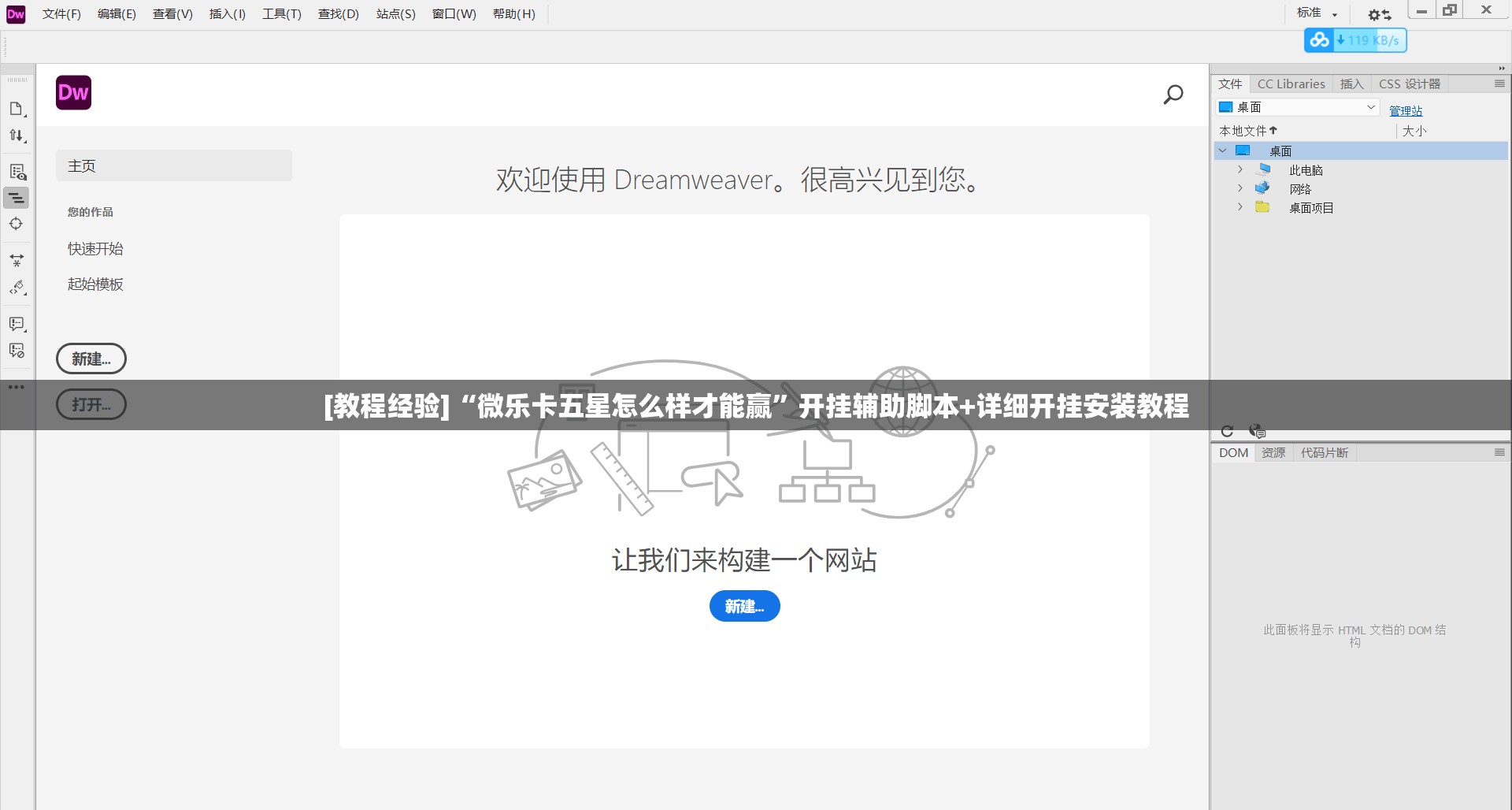1512x810 pixels.
Task: Open the 插入(I) menu
Action: (228, 14)
